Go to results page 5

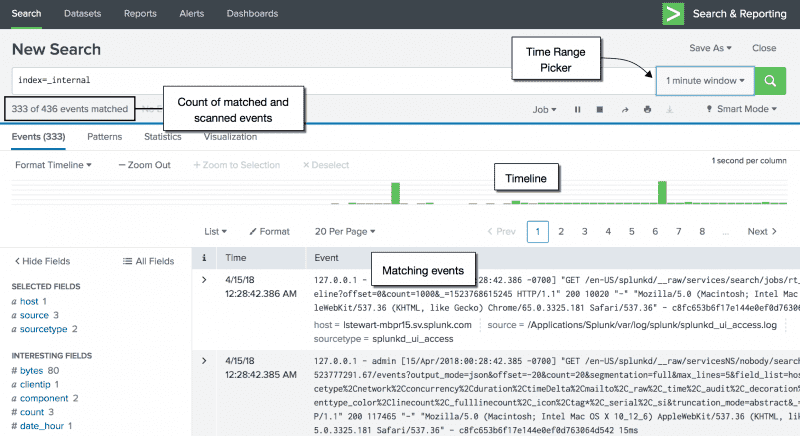[x=632, y=232]
